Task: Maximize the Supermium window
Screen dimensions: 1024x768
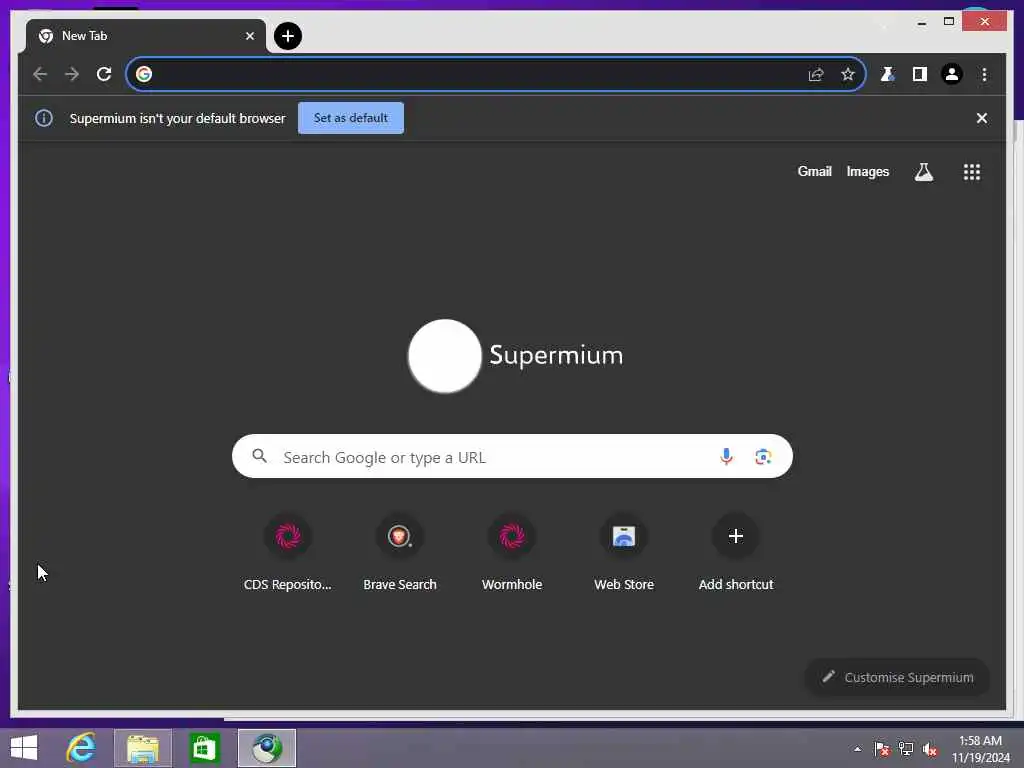Action: click(x=949, y=22)
